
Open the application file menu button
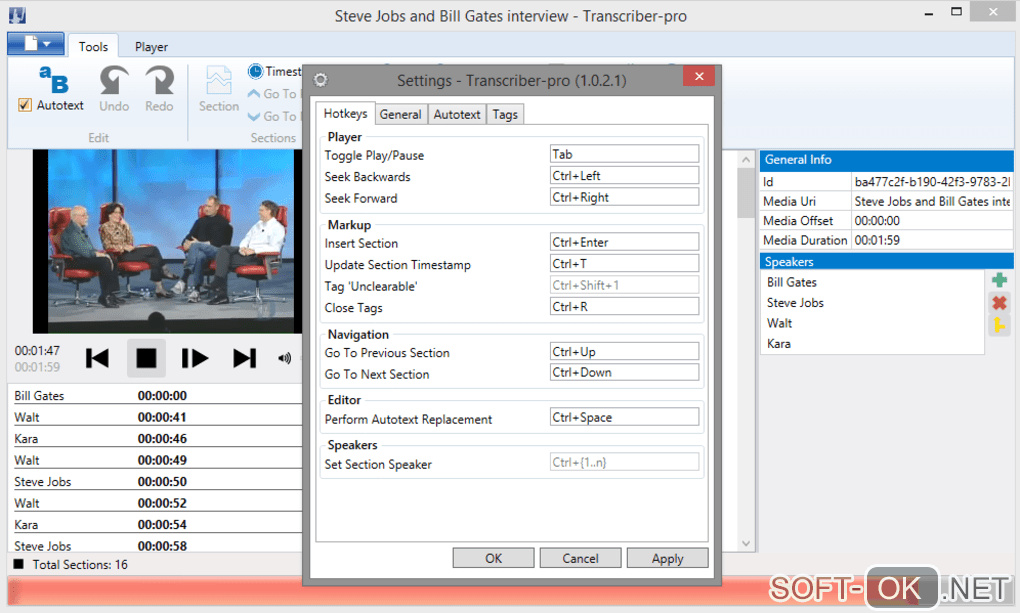(36, 44)
